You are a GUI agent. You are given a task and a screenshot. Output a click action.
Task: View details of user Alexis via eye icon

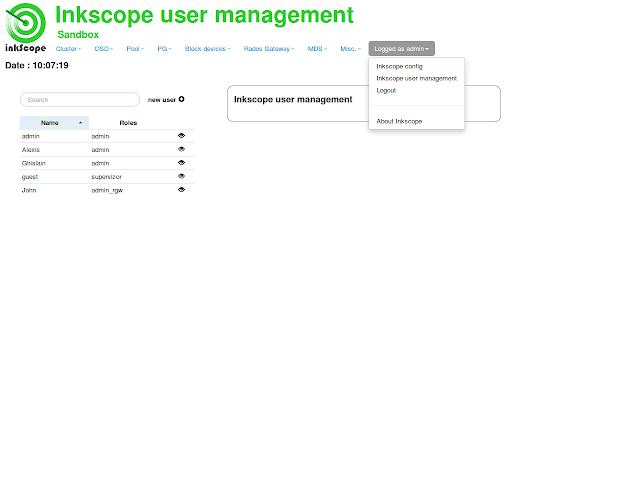[x=182, y=149]
